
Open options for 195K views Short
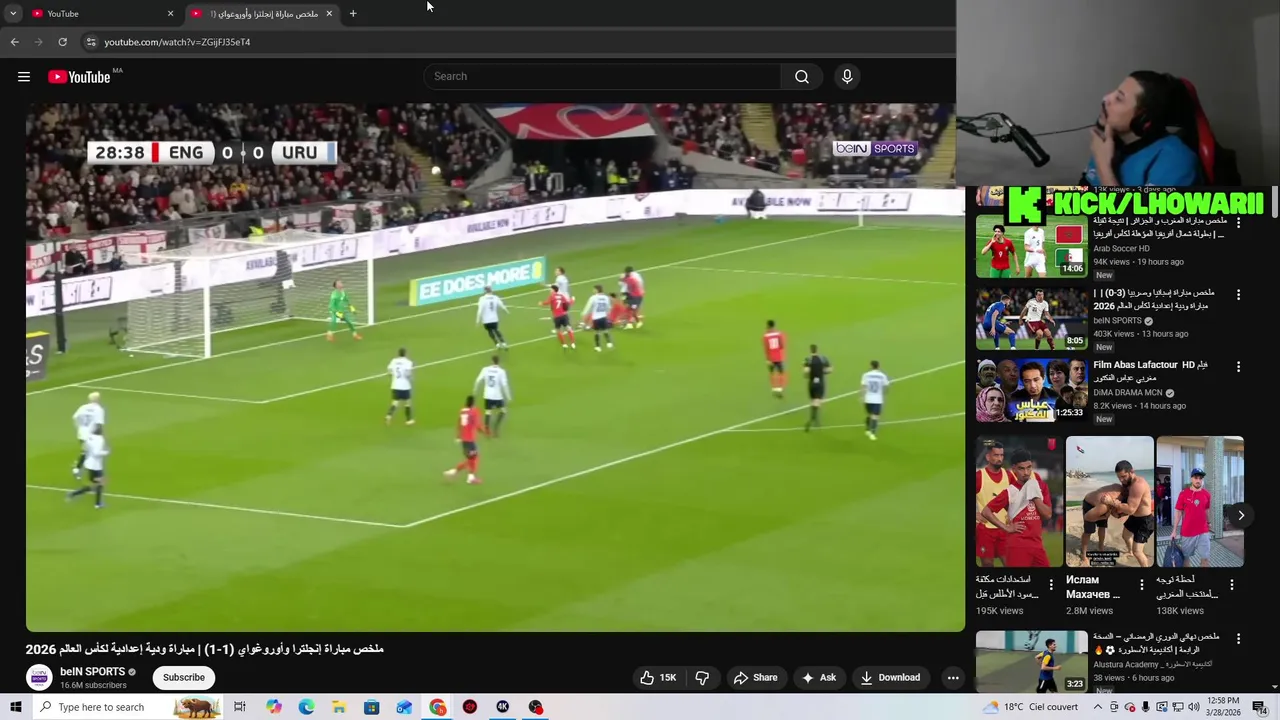pyautogui.click(x=1051, y=584)
